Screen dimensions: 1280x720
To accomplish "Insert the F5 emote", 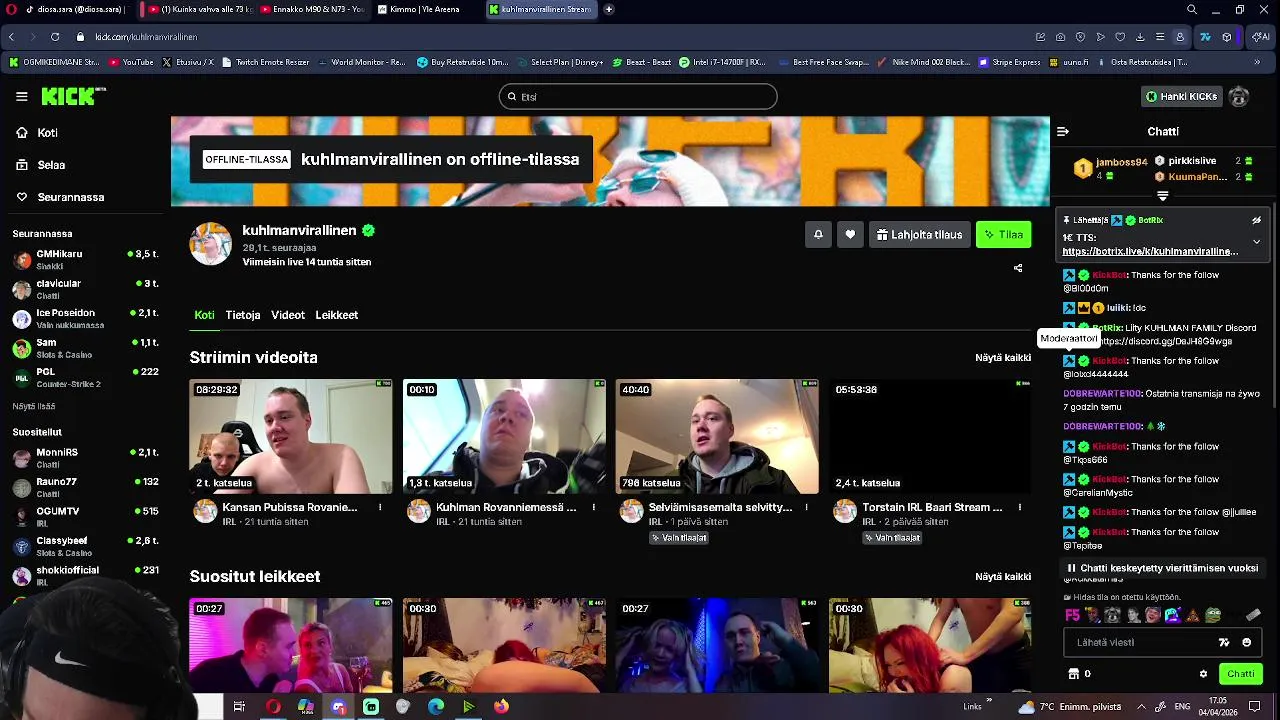I will coord(1073,615).
